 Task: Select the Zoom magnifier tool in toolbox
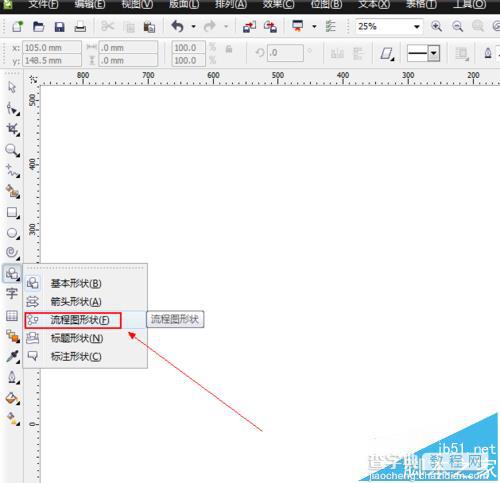(12, 150)
